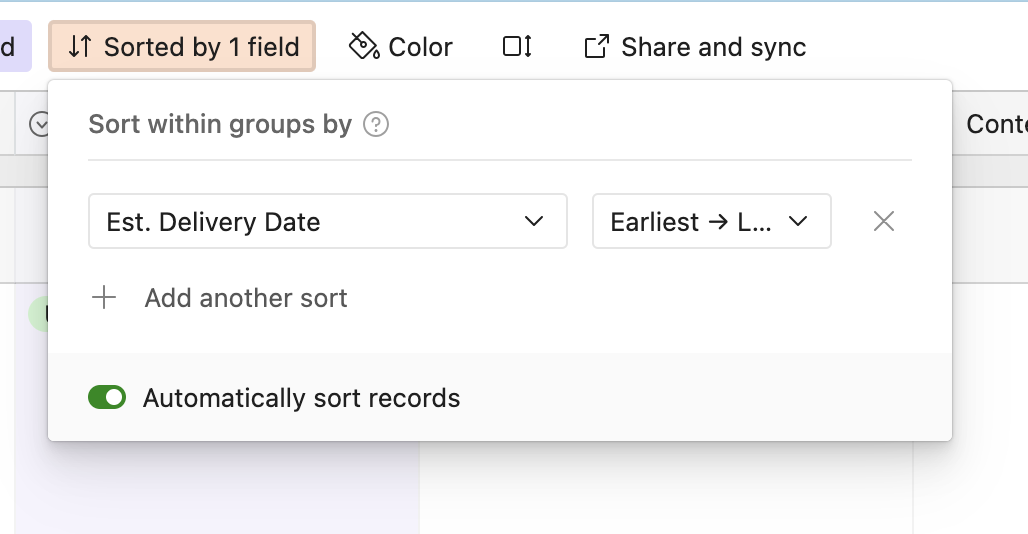The height and width of the screenshot is (534, 1028).
Task: Click the Share and sync arrow icon
Action: 597,46
